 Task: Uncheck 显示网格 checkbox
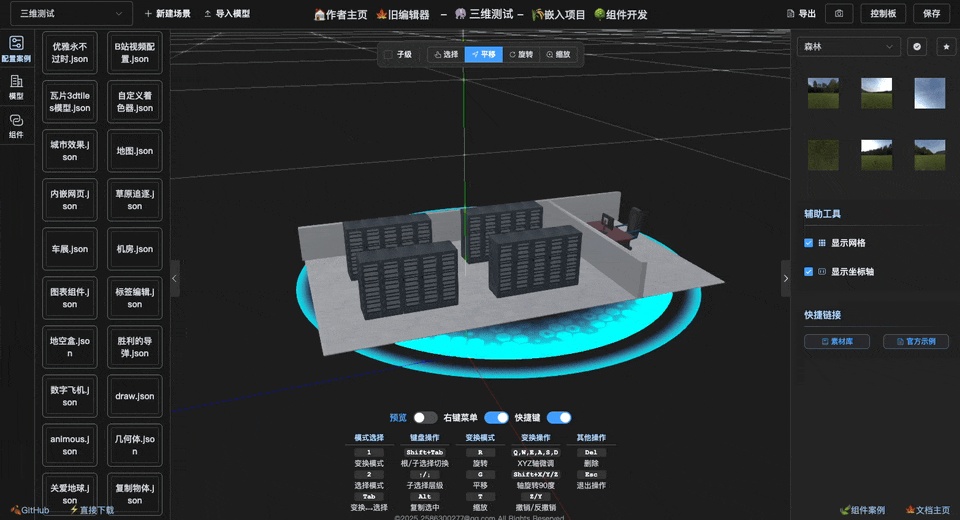click(808, 243)
